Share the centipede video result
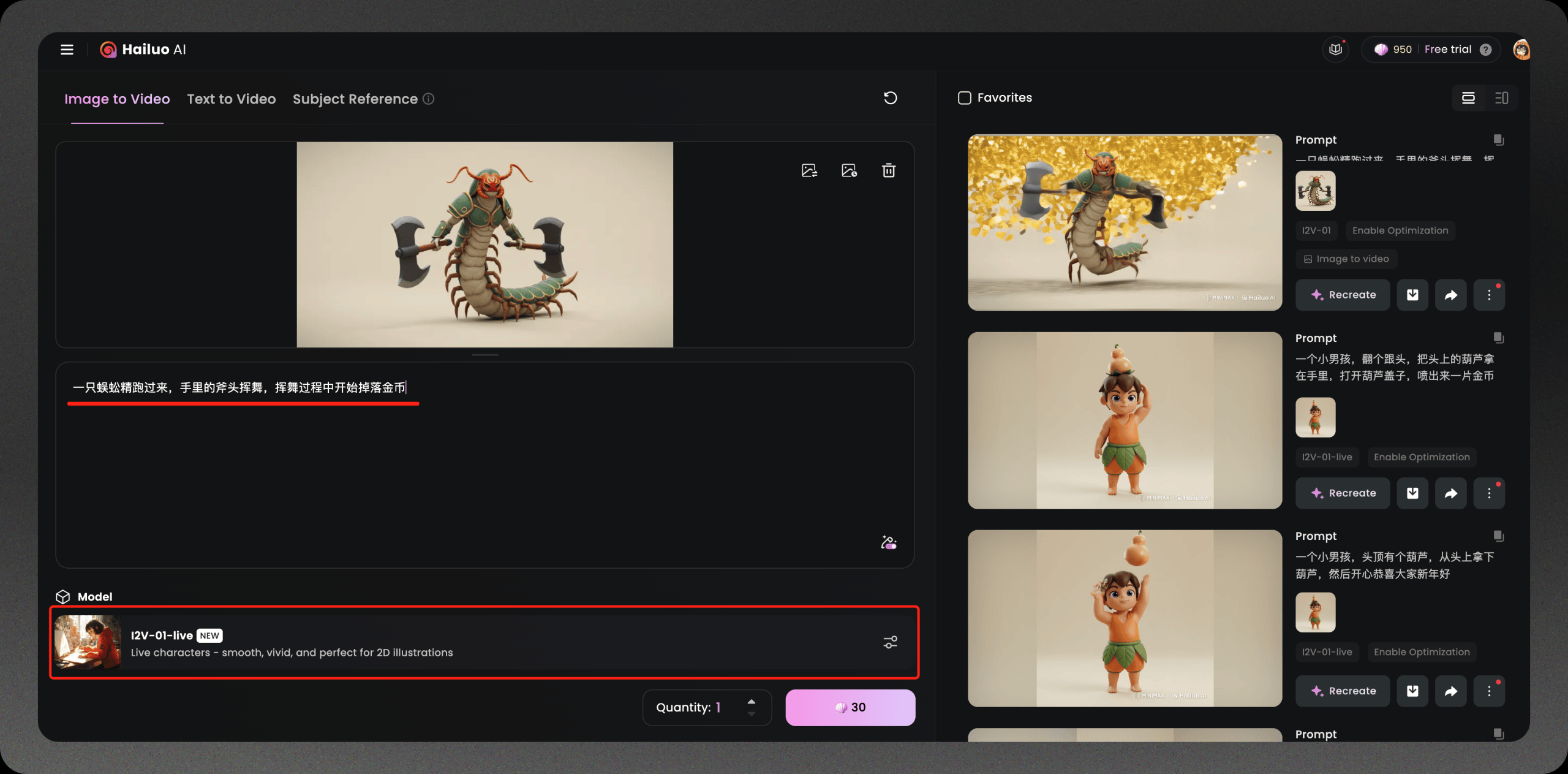1568x774 pixels. 1451,295
